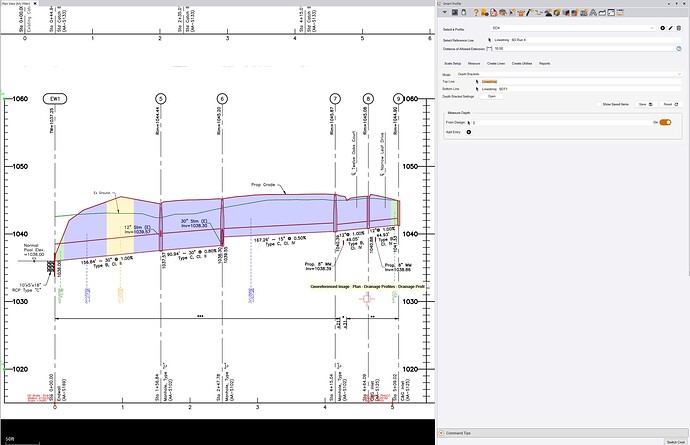This screenshot has height=445, width=690.
Task: Toggle the Measure Depth On switch
Action: click(x=665, y=122)
